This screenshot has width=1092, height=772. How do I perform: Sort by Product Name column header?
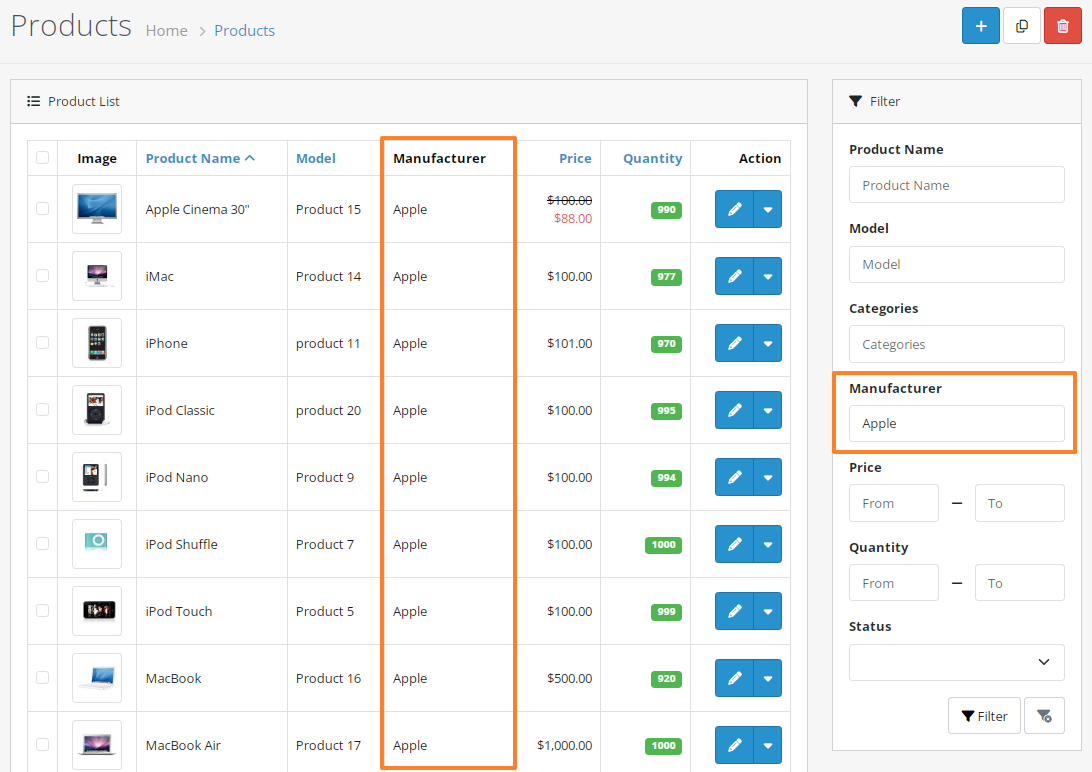coord(200,158)
